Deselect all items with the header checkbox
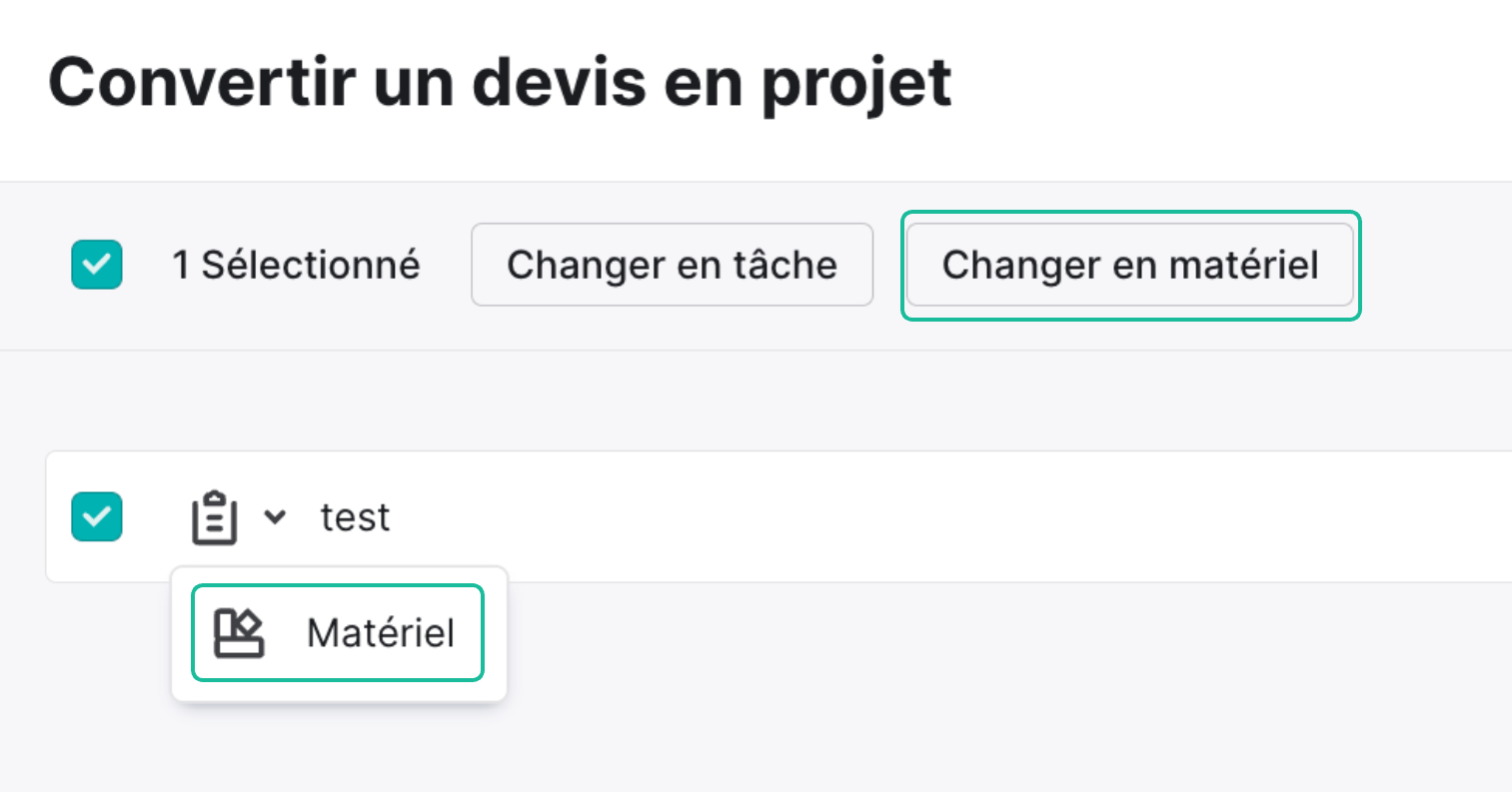The image size is (1512, 792). pos(97,265)
